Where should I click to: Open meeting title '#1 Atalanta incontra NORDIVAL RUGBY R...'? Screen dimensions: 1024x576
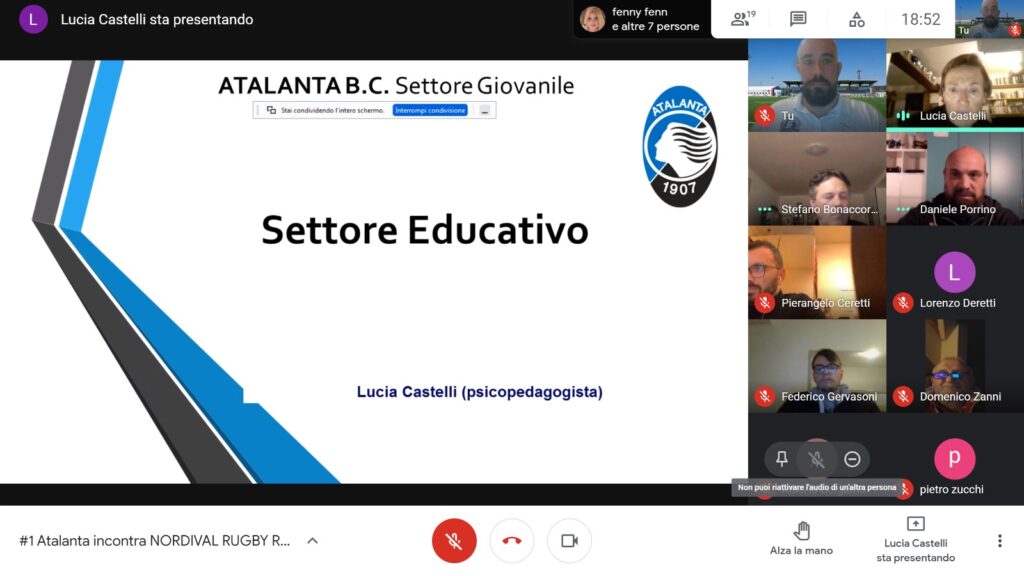(x=155, y=541)
